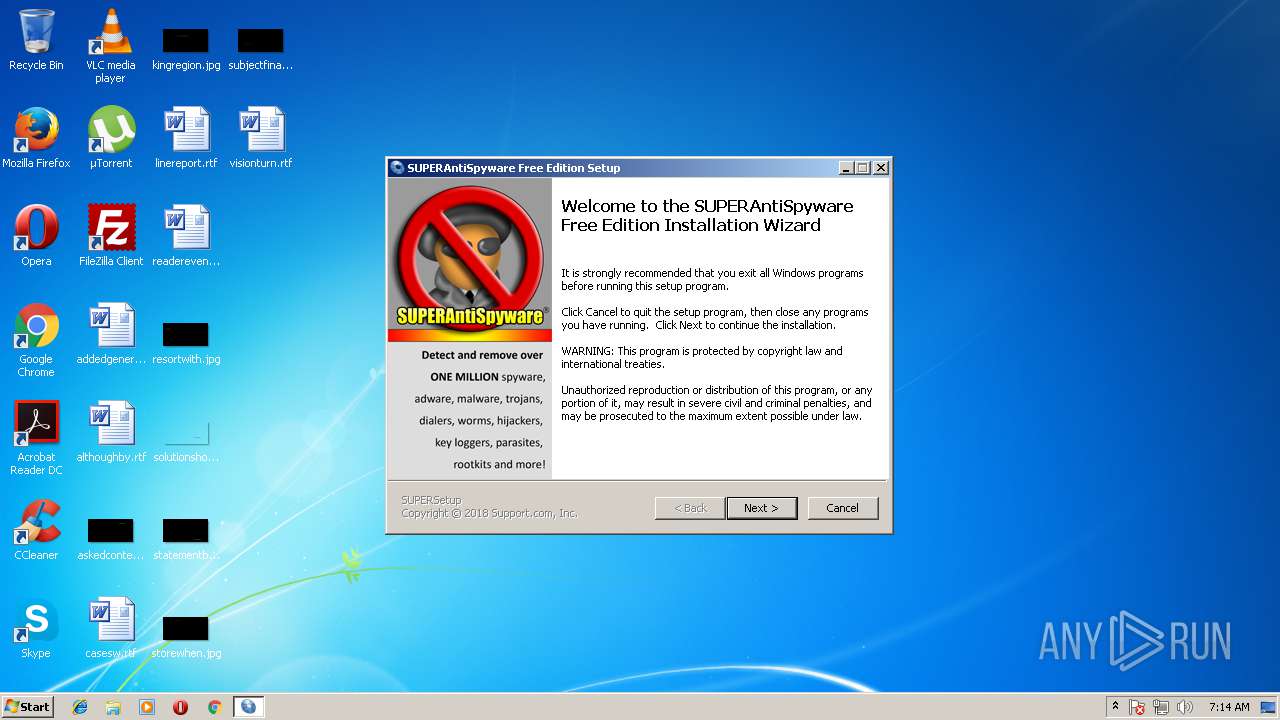Open the Opera browser shortcut

(36, 236)
